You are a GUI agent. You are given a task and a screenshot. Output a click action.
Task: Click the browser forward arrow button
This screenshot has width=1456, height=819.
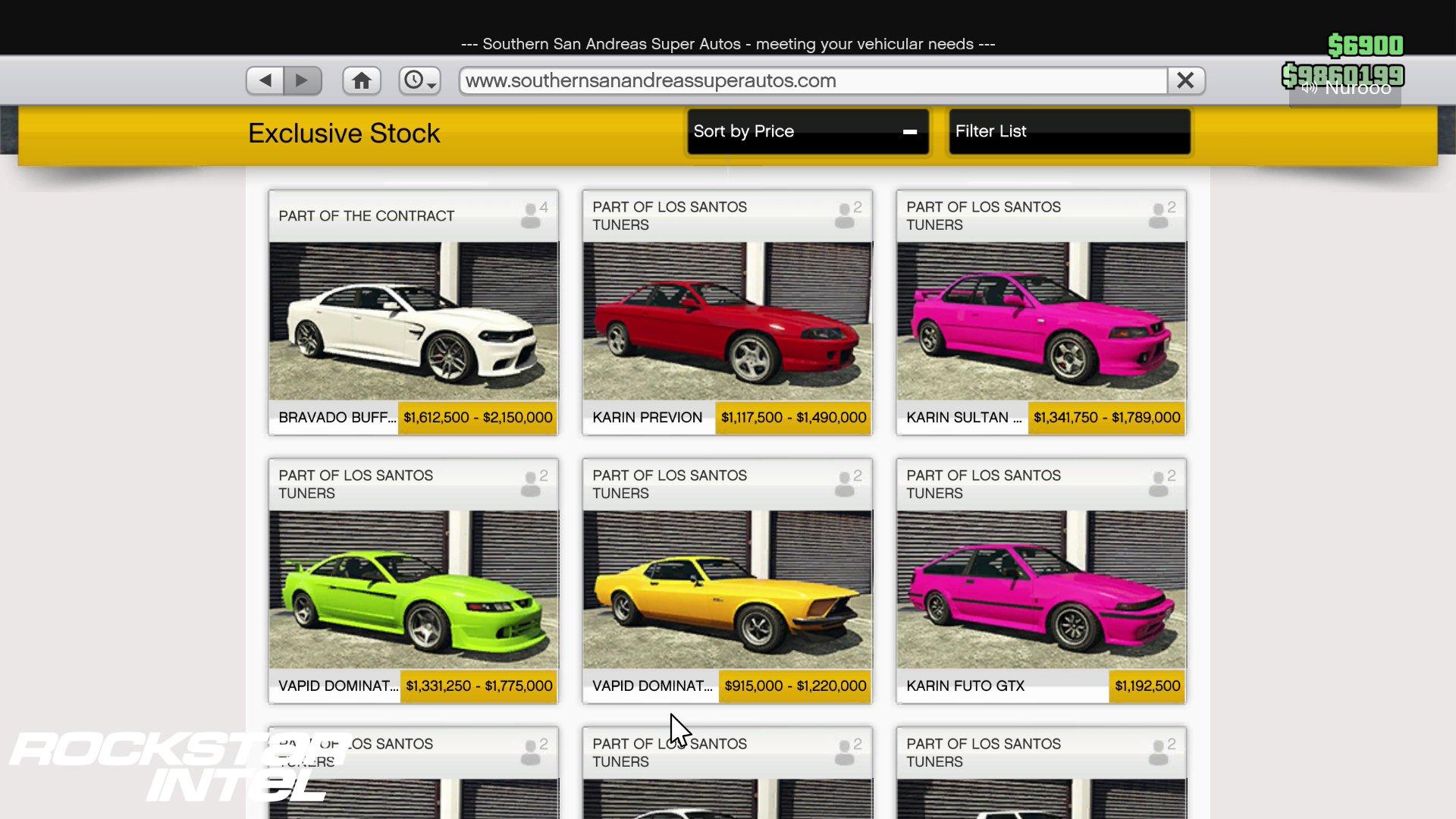(303, 80)
